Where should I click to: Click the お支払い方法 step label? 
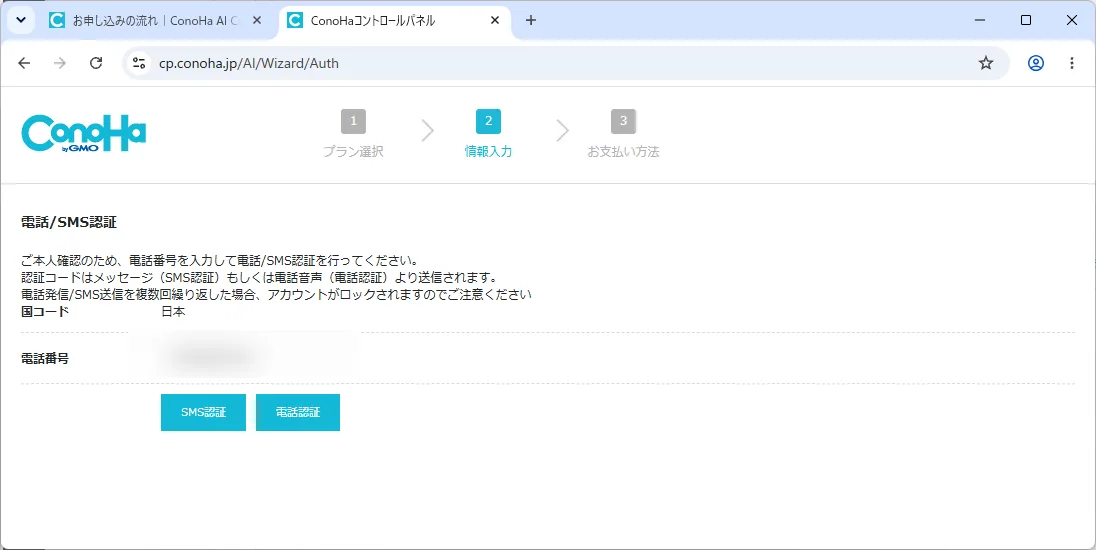pyautogui.click(x=623, y=151)
